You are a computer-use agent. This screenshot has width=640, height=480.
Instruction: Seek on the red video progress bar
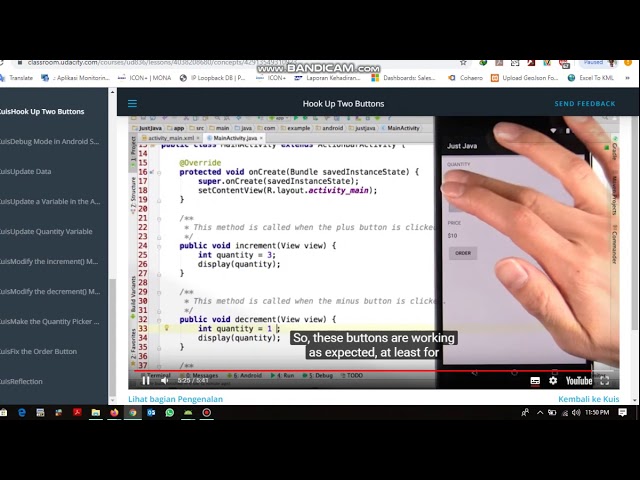[x=376, y=371]
